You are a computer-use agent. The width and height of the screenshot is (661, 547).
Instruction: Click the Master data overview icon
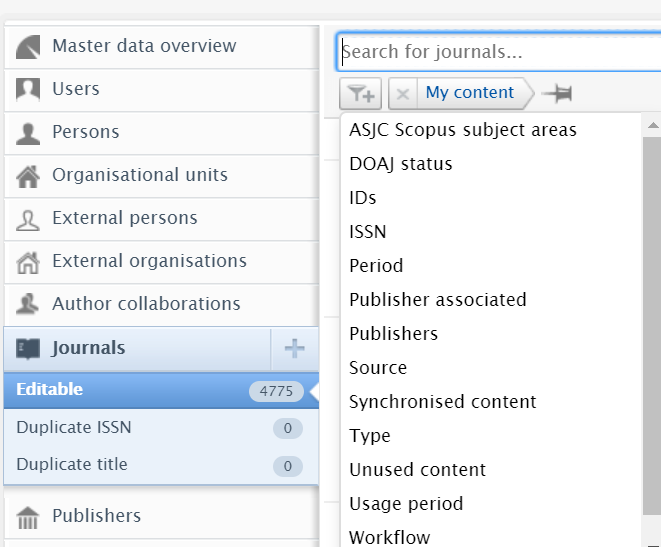tap(28, 47)
